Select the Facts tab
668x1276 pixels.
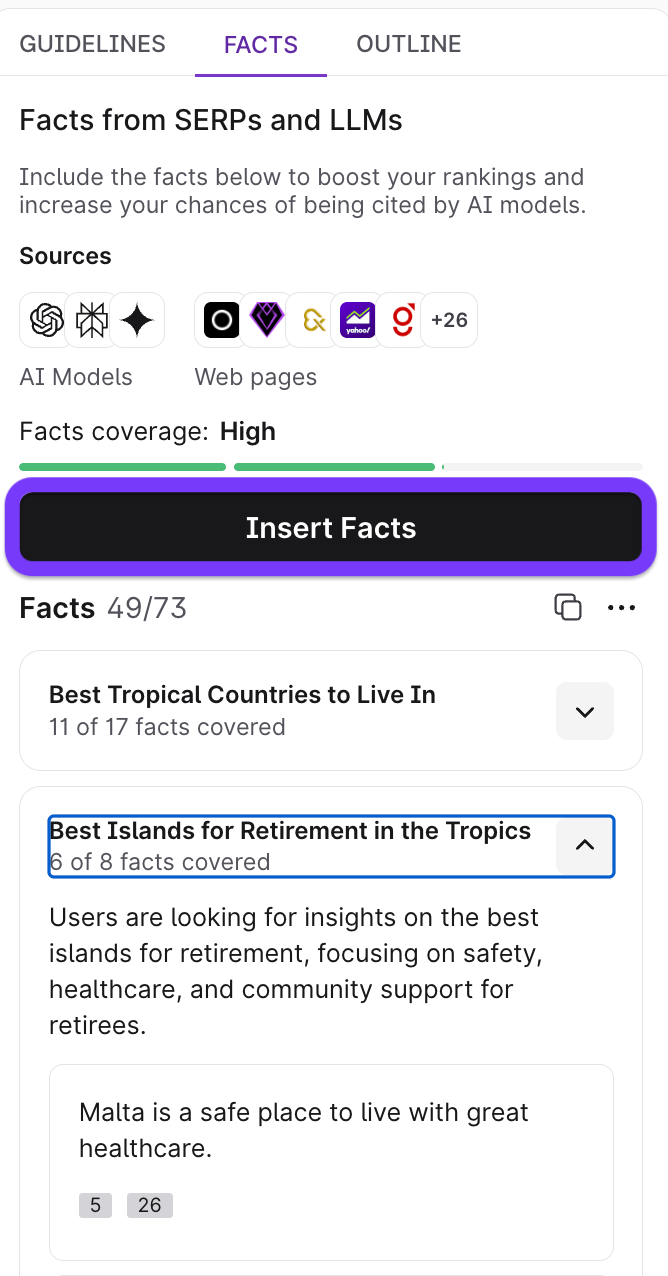coord(261,44)
